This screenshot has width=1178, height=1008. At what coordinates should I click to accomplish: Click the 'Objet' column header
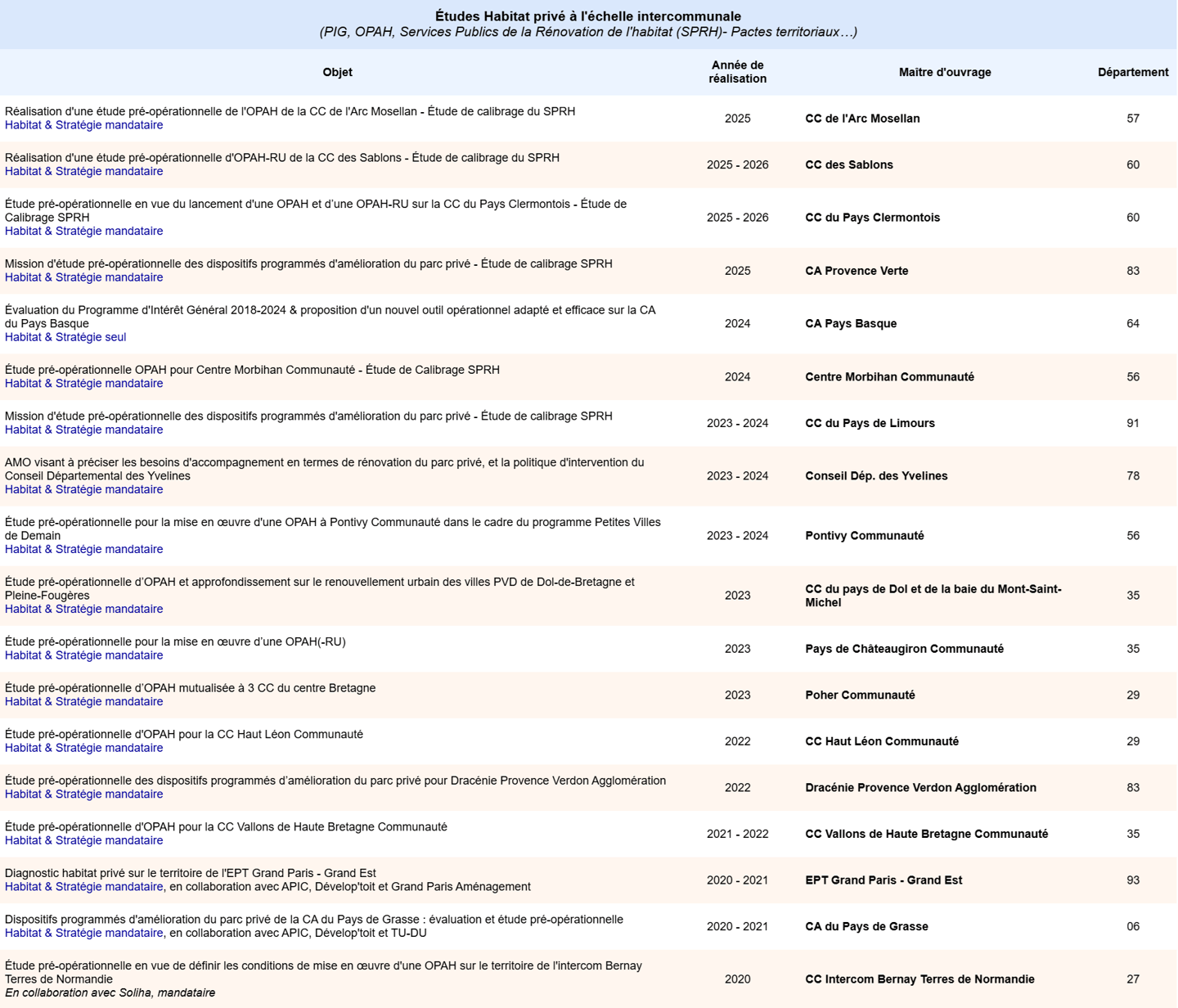337,72
